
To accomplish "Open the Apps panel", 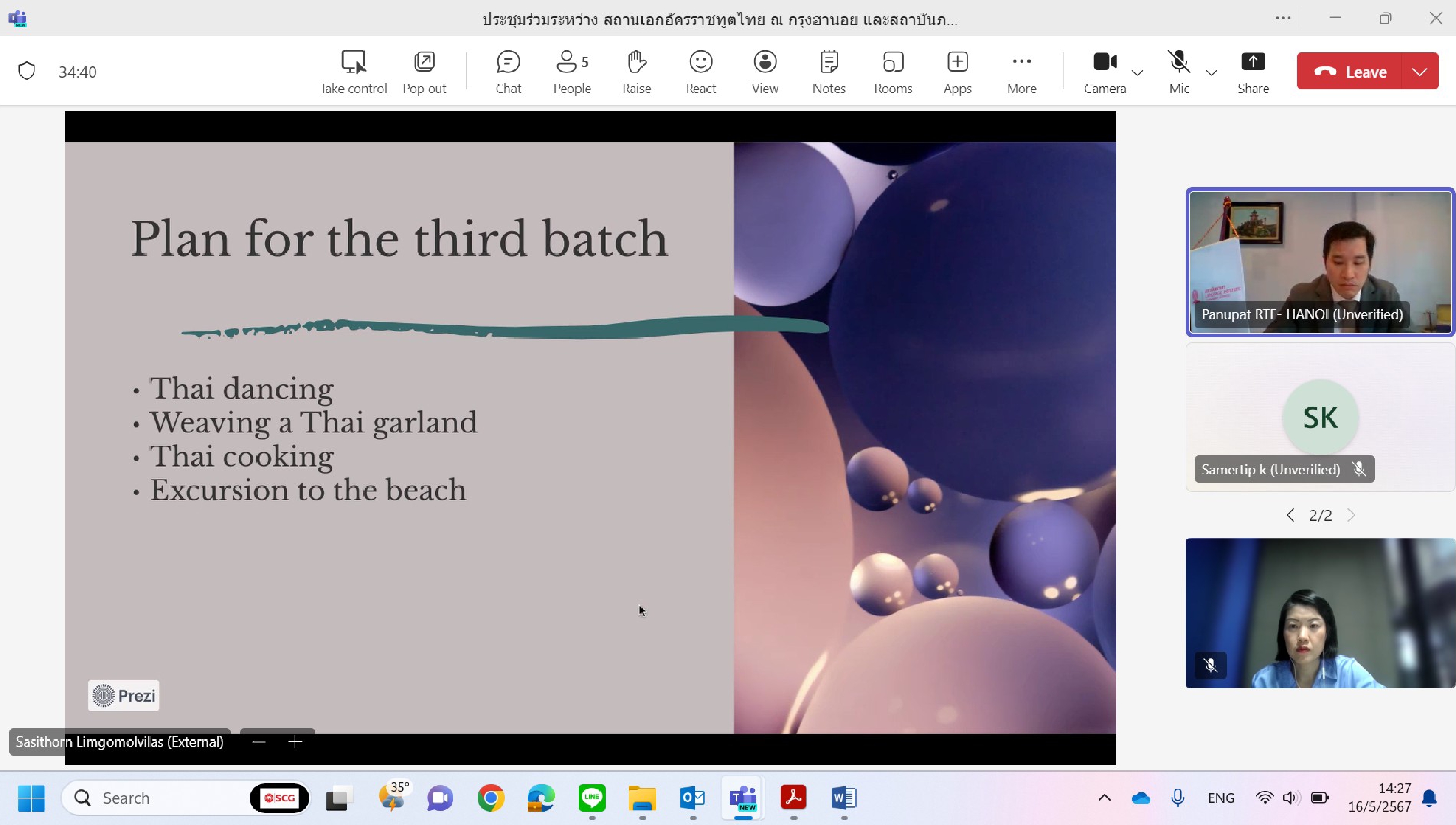I will click(957, 72).
